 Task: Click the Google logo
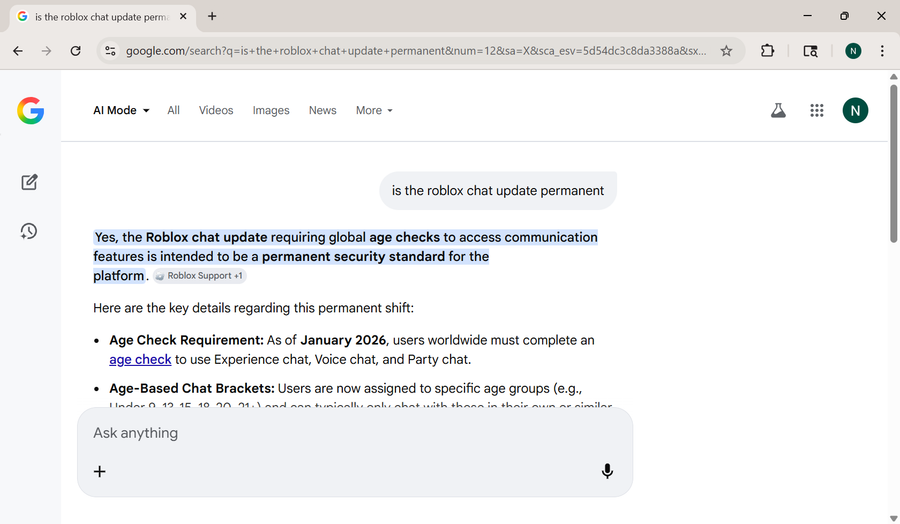point(30,111)
